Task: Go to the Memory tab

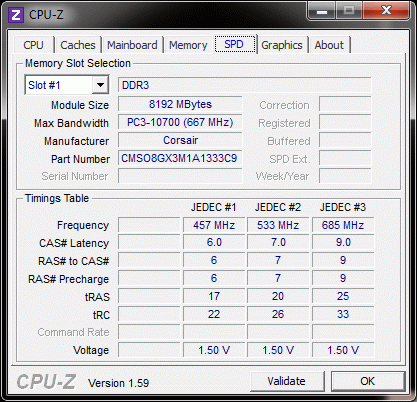Action: point(188,45)
